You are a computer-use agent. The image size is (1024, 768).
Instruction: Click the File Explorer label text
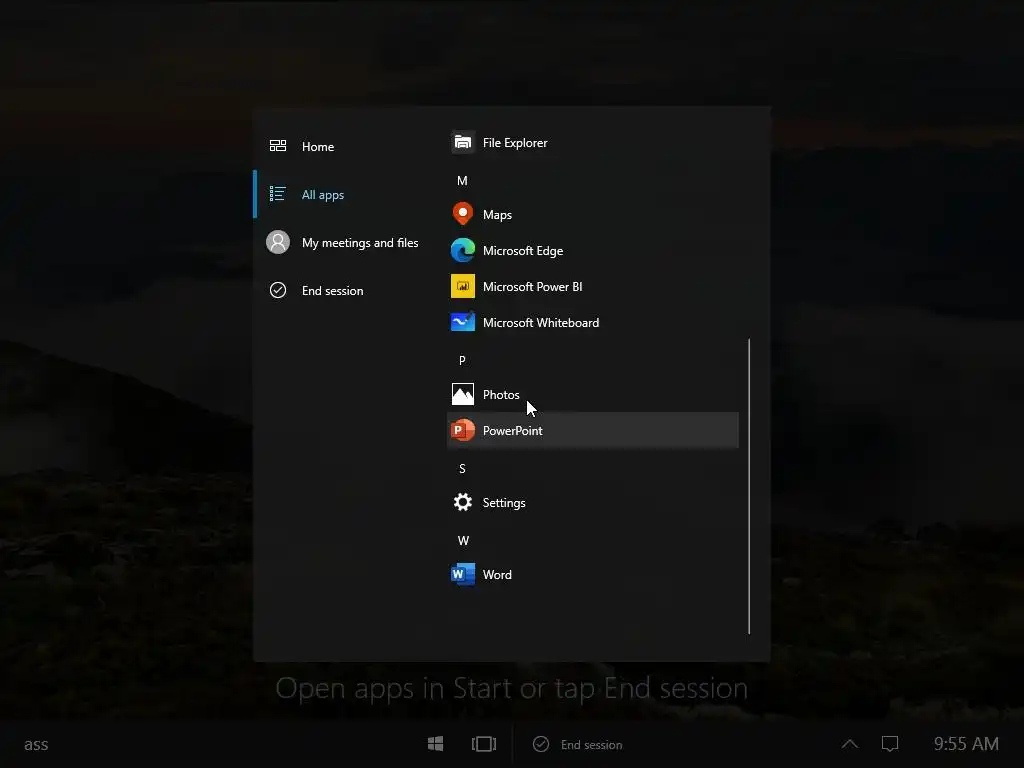click(x=515, y=143)
